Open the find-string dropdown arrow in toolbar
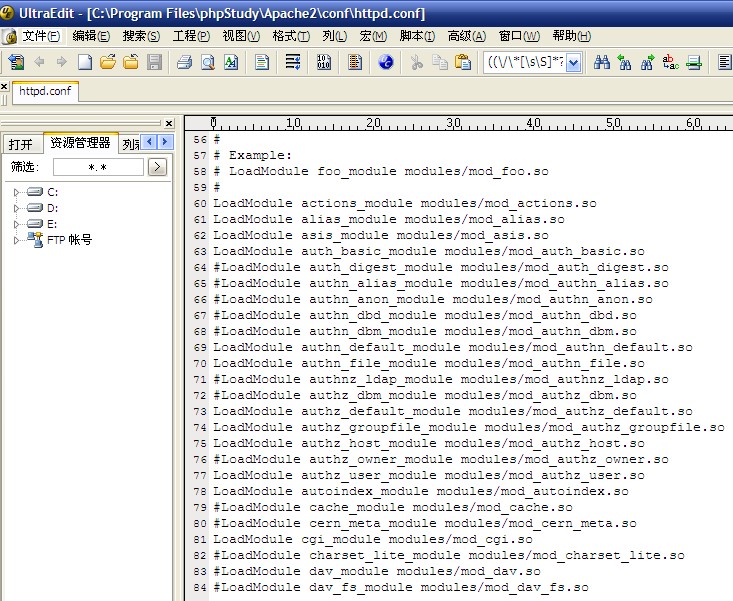This screenshot has height=601, width=733. (x=574, y=63)
